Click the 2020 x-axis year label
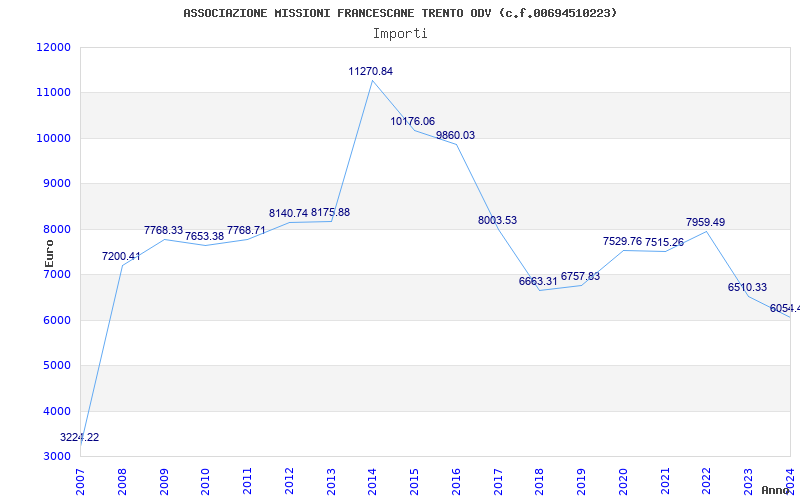800x500 pixels. click(x=623, y=481)
